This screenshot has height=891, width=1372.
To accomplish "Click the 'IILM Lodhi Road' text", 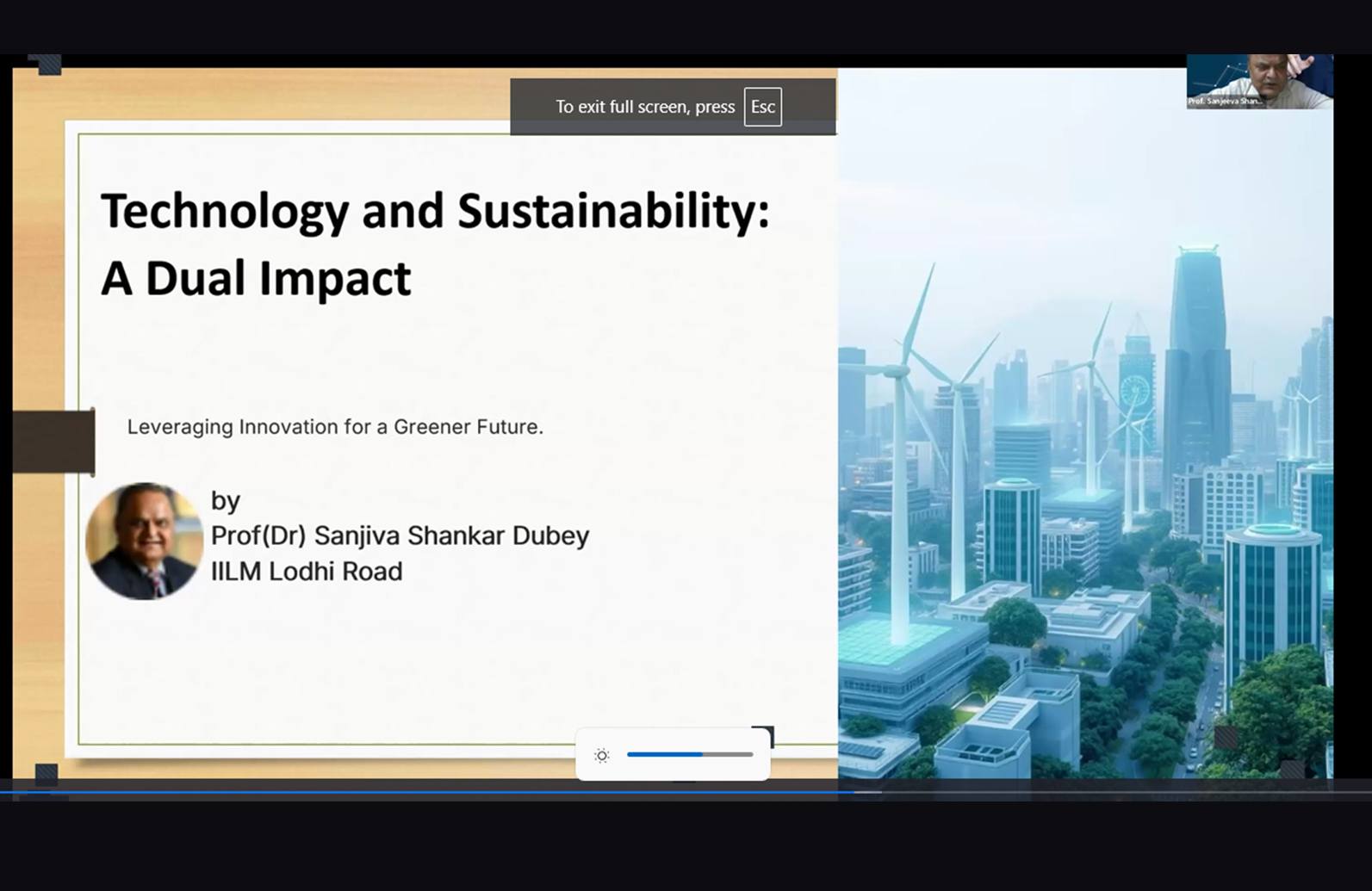I will [307, 572].
